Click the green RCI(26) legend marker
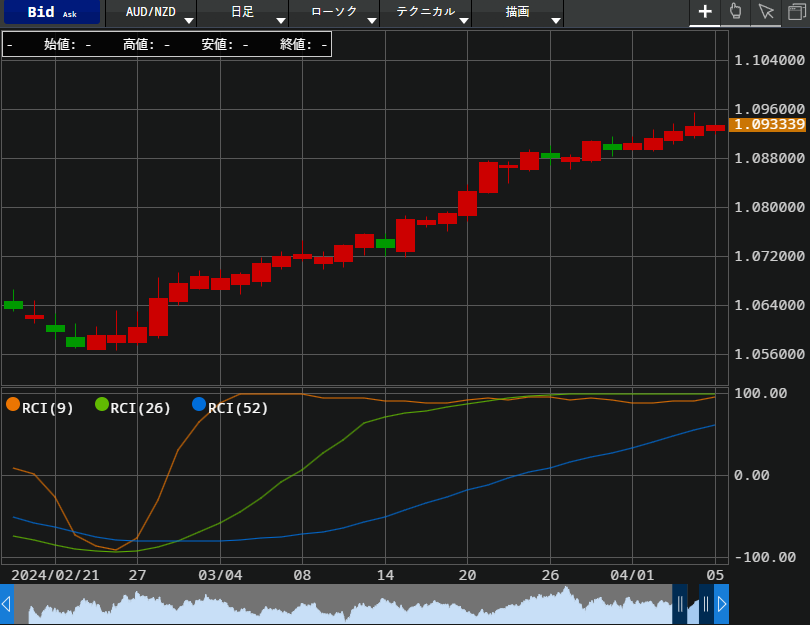The width and height of the screenshot is (810, 625). pos(102,404)
